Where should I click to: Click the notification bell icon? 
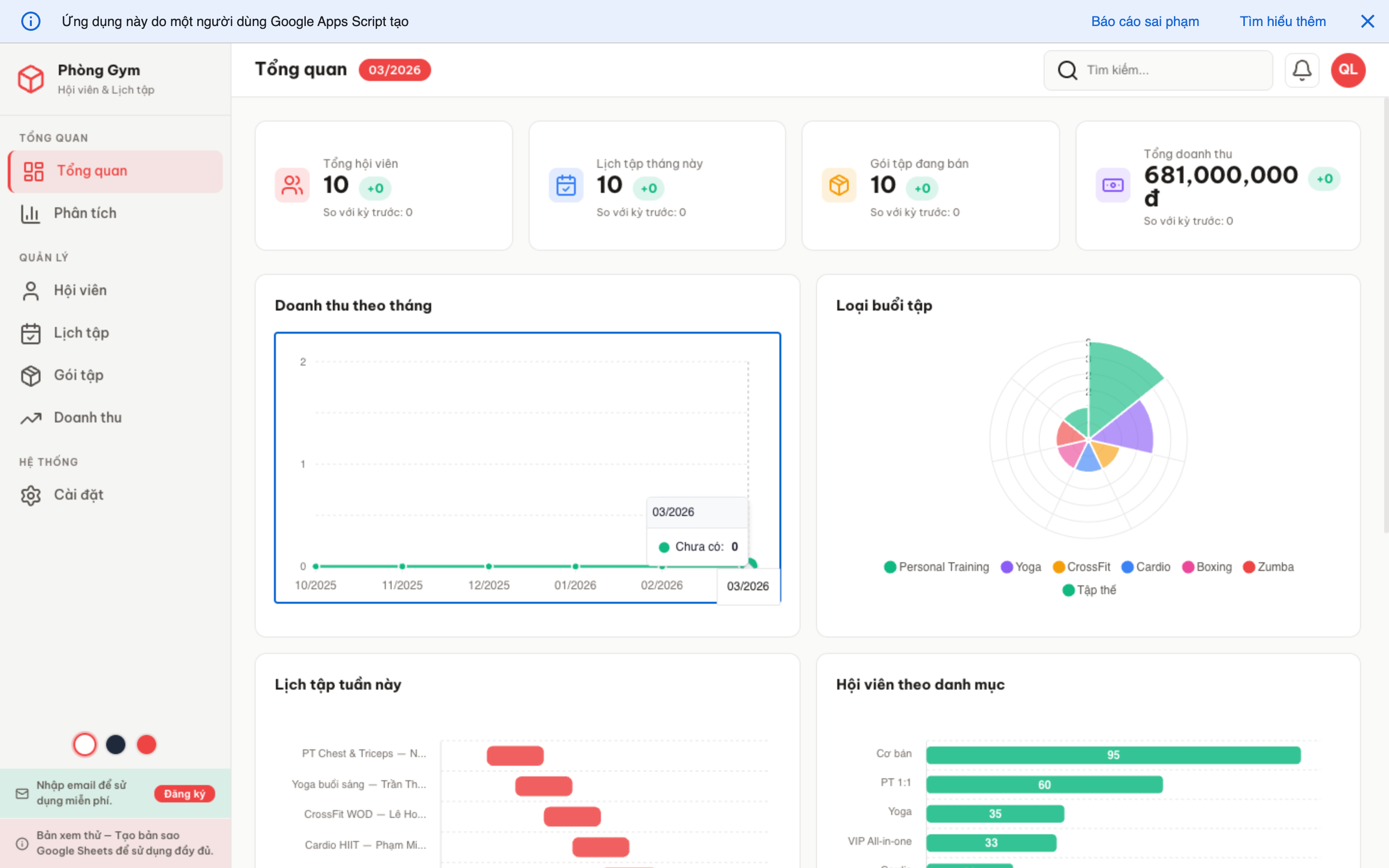tap(1301, 70)
